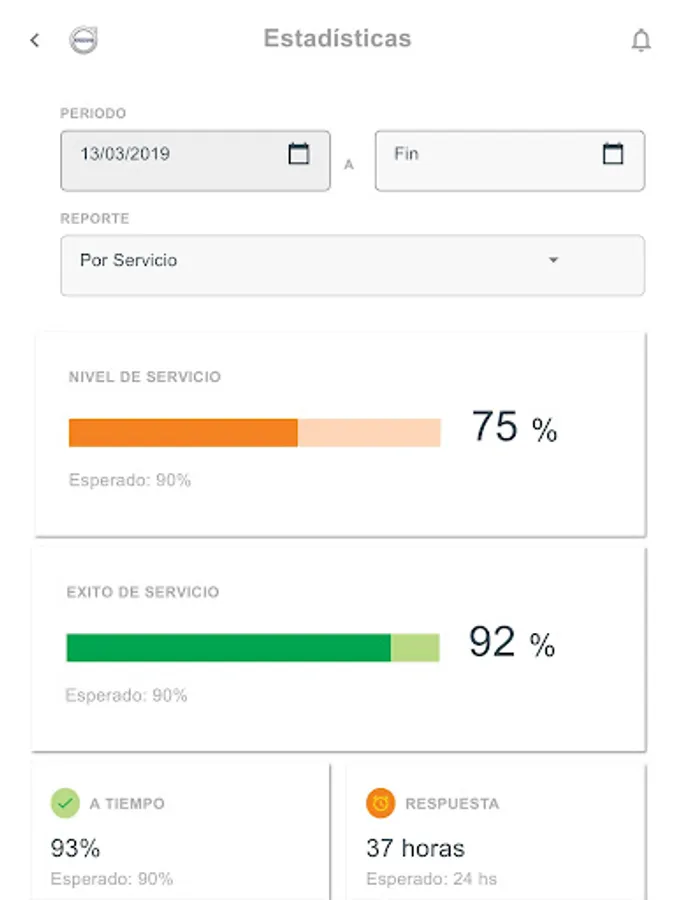The image size is (675, 900).
Task: Expand the Por Servicio dropdown arrow
Action: tap(553, 260)
